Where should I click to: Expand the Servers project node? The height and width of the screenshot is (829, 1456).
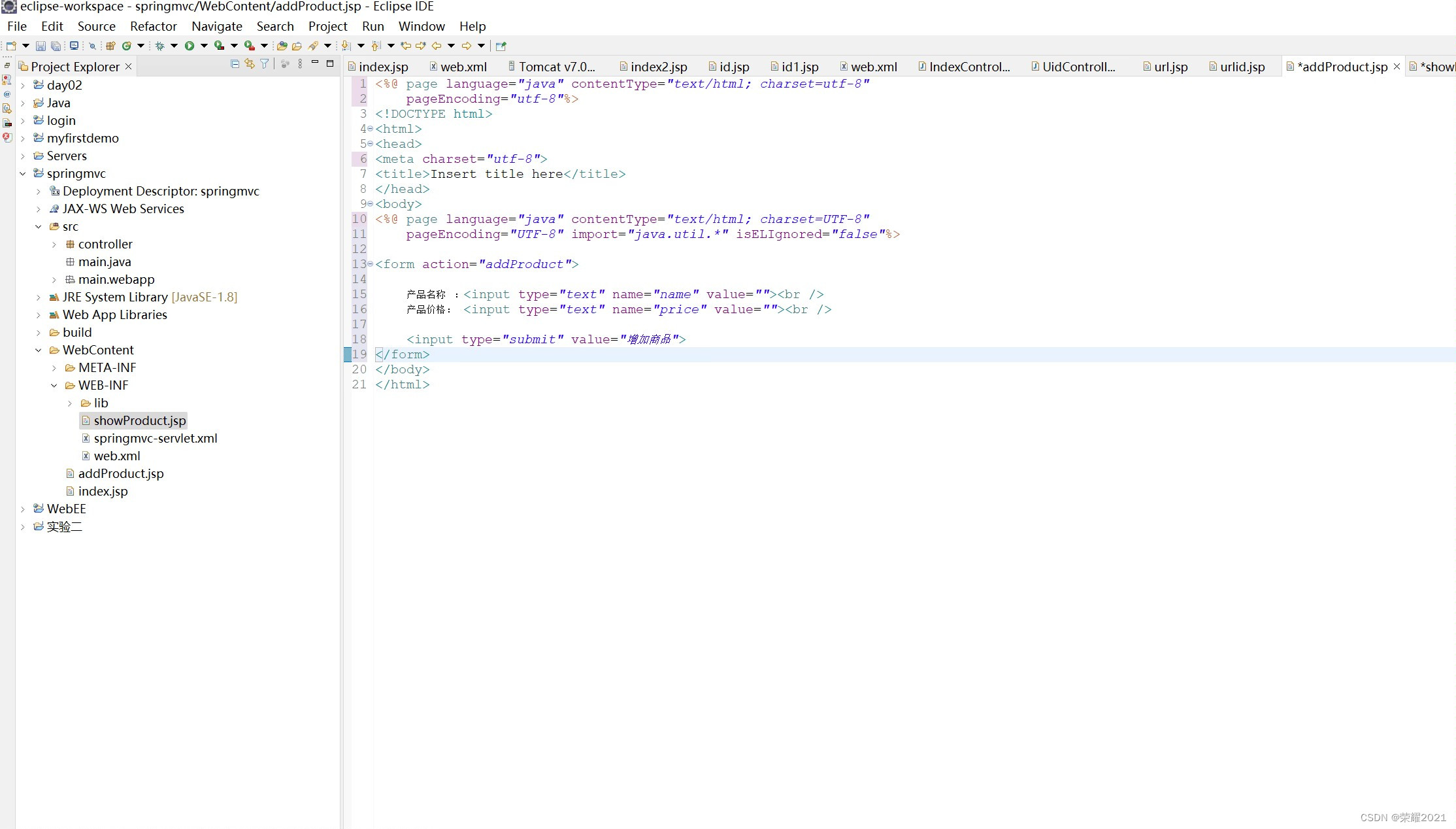(x=23, y=156)
